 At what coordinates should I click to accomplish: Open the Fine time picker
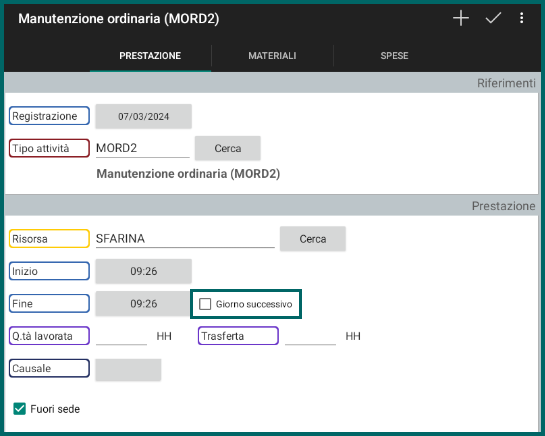click(144, 304)
